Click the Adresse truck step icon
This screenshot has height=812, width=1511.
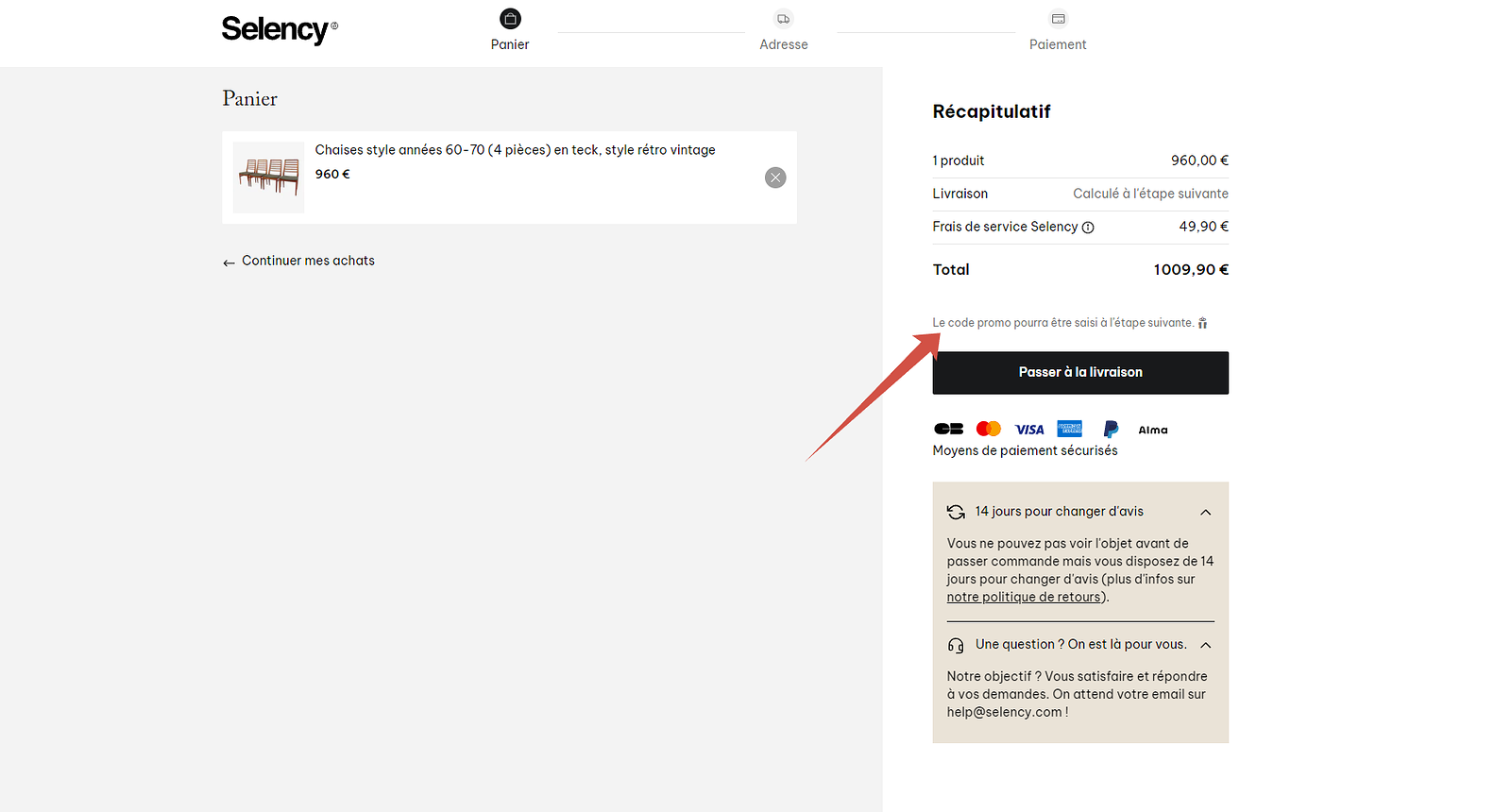[x=784, y=19]
